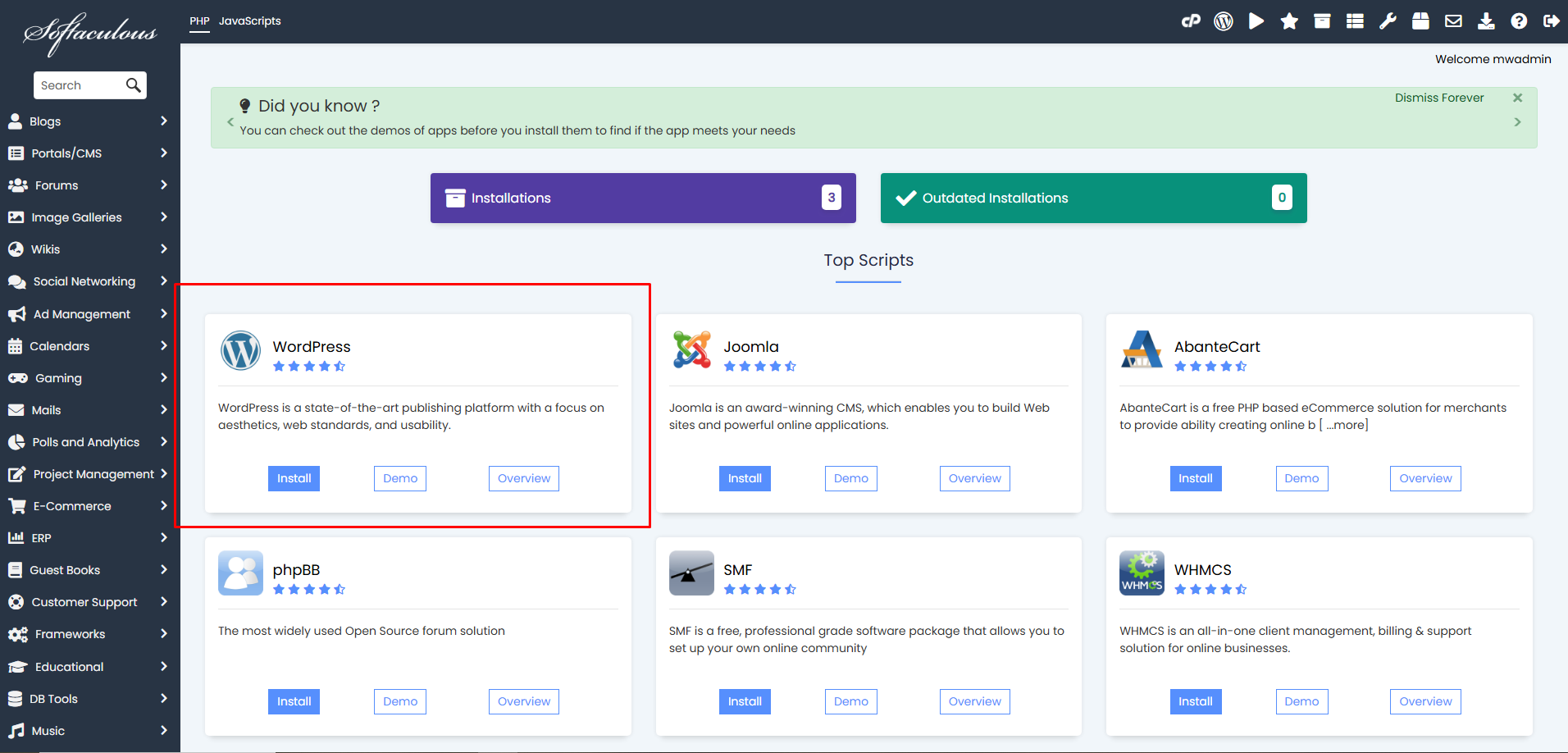Viewport: 1568px width, 753px height.
Task: Open Guest Books sidebar menu item
Action: tap(89, 570)
